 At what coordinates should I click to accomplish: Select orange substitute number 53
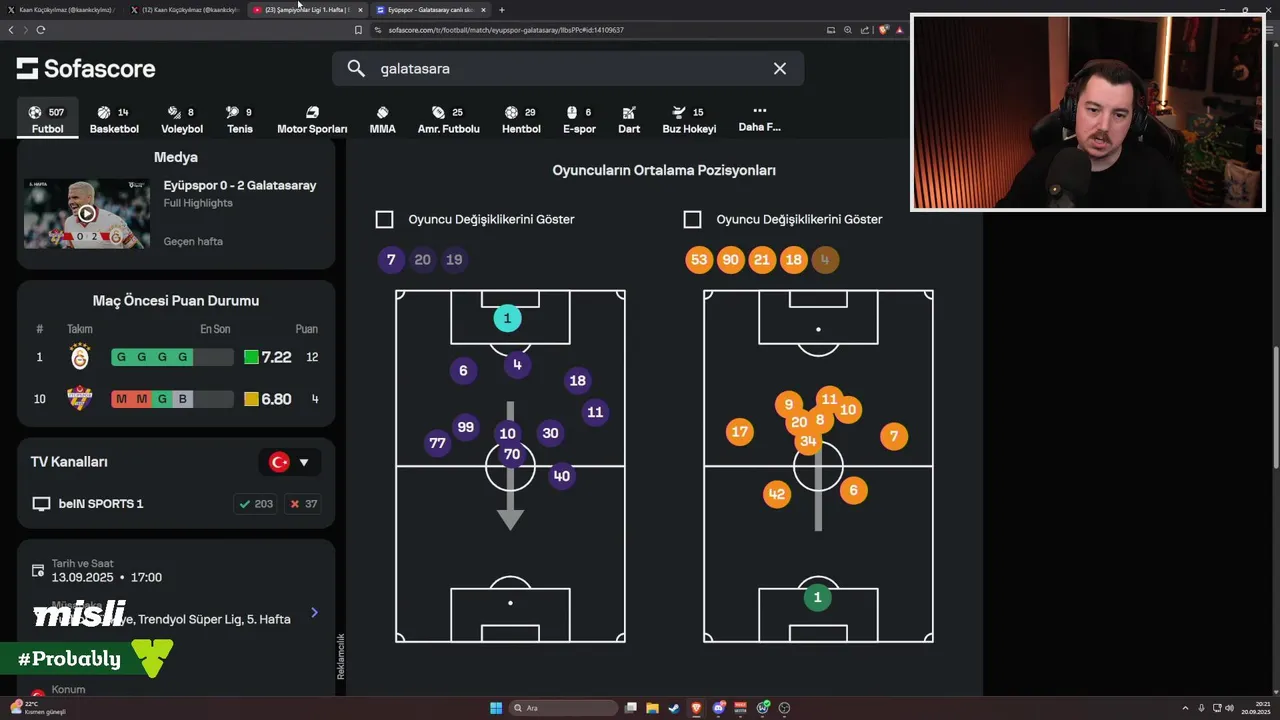699,259
